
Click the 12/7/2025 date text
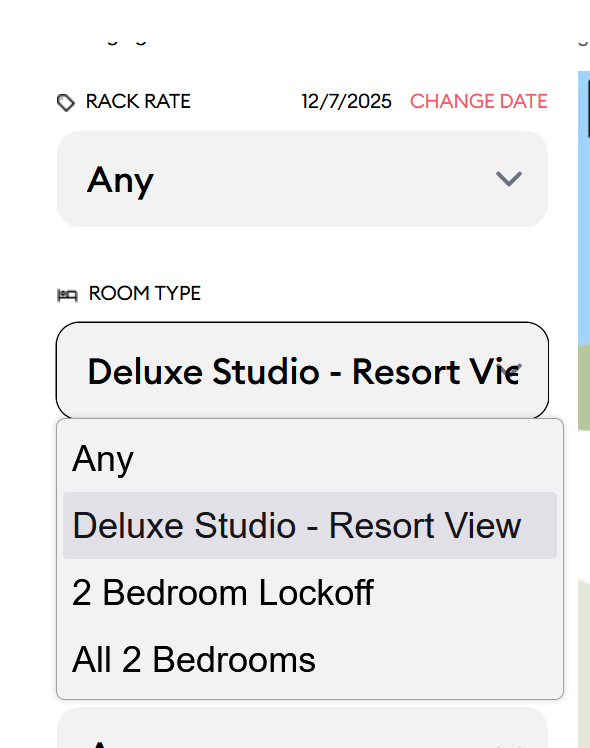pyautogui.click(x=346, y=102)
